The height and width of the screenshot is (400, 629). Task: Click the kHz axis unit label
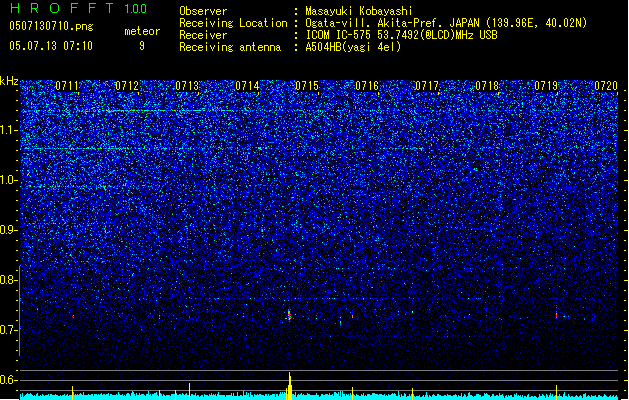9,81
